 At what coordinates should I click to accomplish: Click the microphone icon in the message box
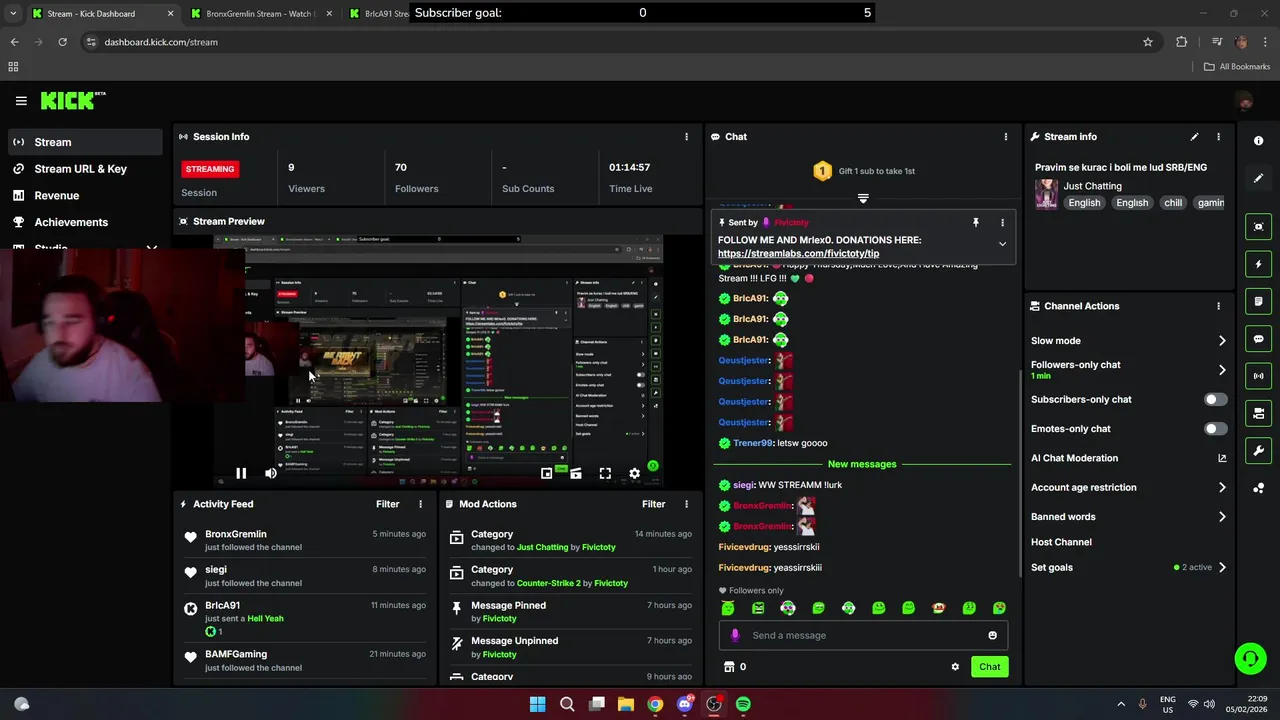coord(735,635)
